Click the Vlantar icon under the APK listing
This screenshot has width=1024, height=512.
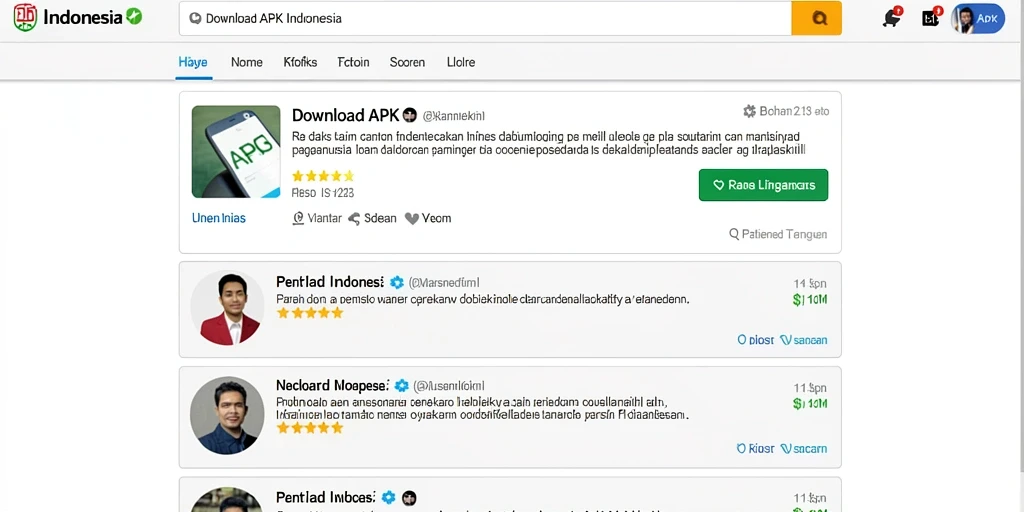[x=298, y=218]
